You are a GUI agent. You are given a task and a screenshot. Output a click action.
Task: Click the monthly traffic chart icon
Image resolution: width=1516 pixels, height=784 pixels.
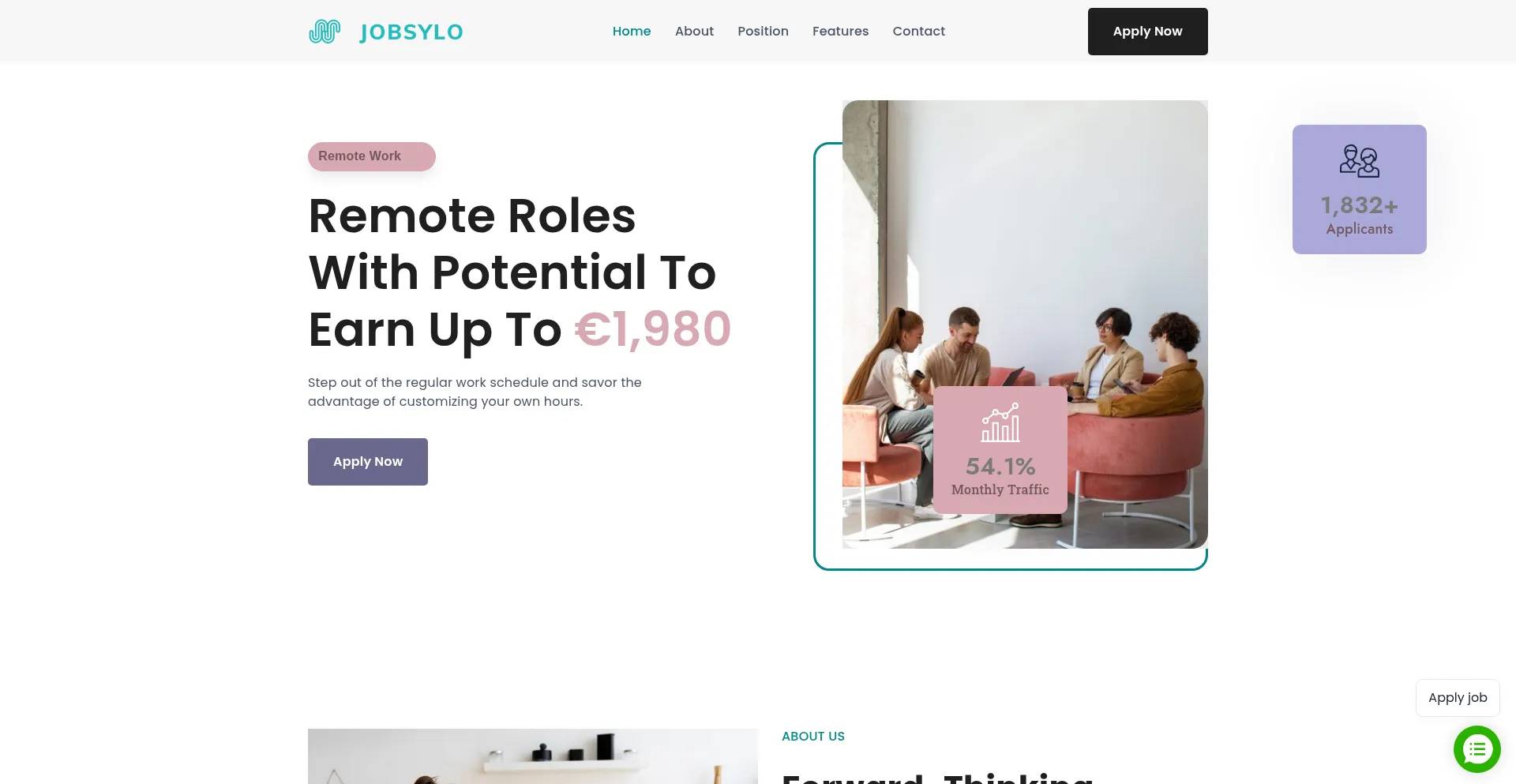click(1000, 422)
